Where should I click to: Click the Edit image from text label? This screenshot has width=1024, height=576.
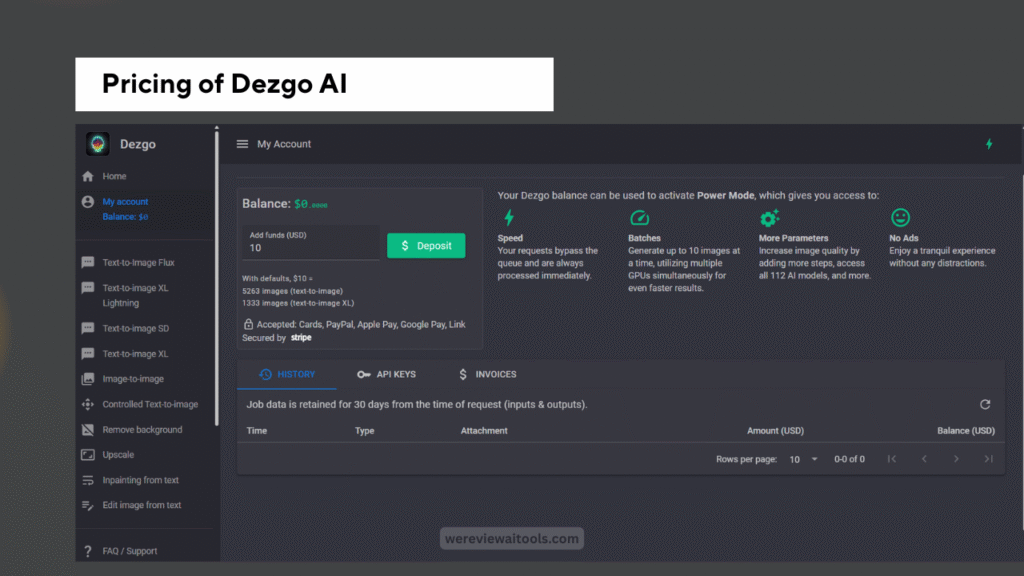click(142, 505)
